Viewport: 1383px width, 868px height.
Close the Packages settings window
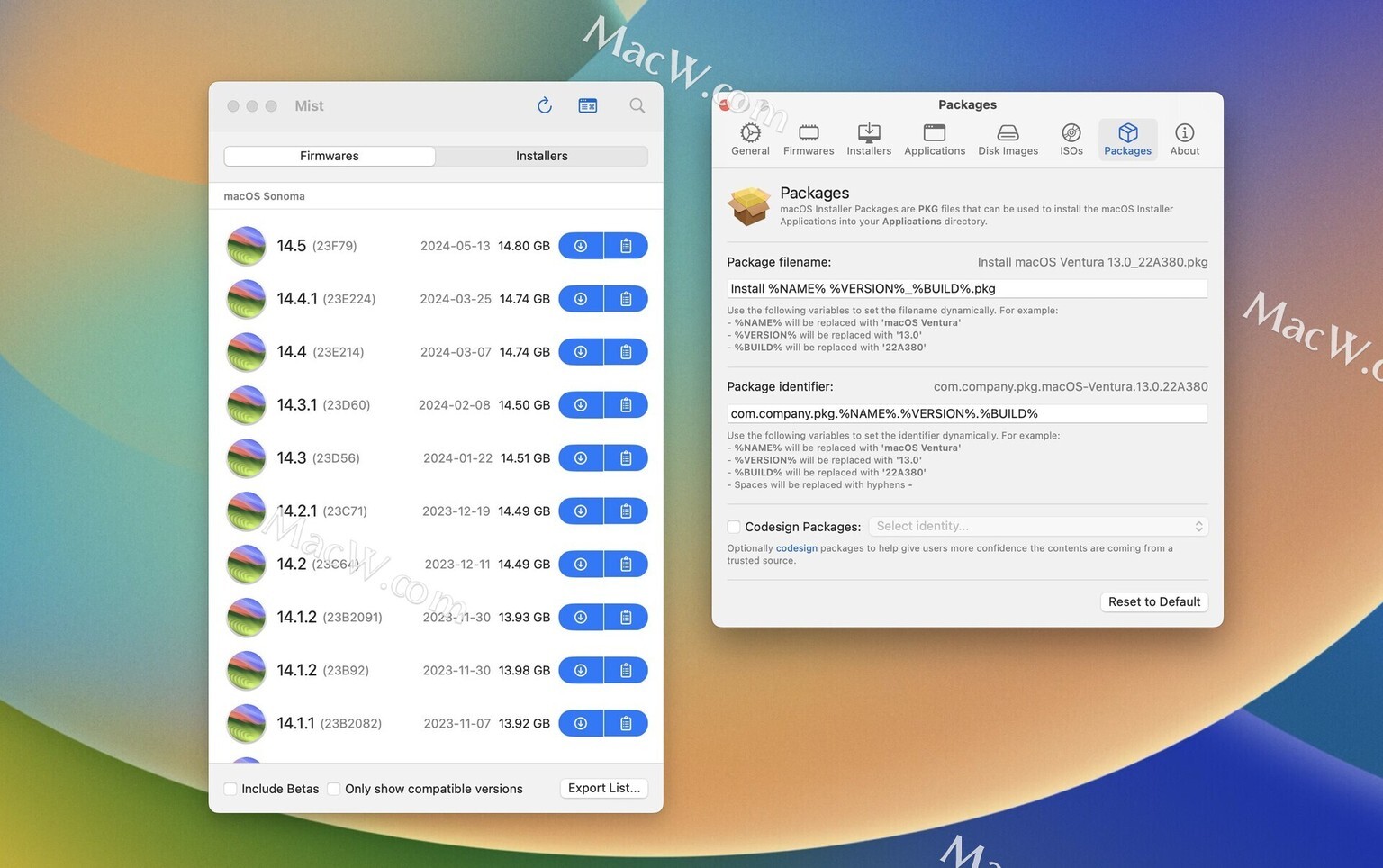click(726, 105)
